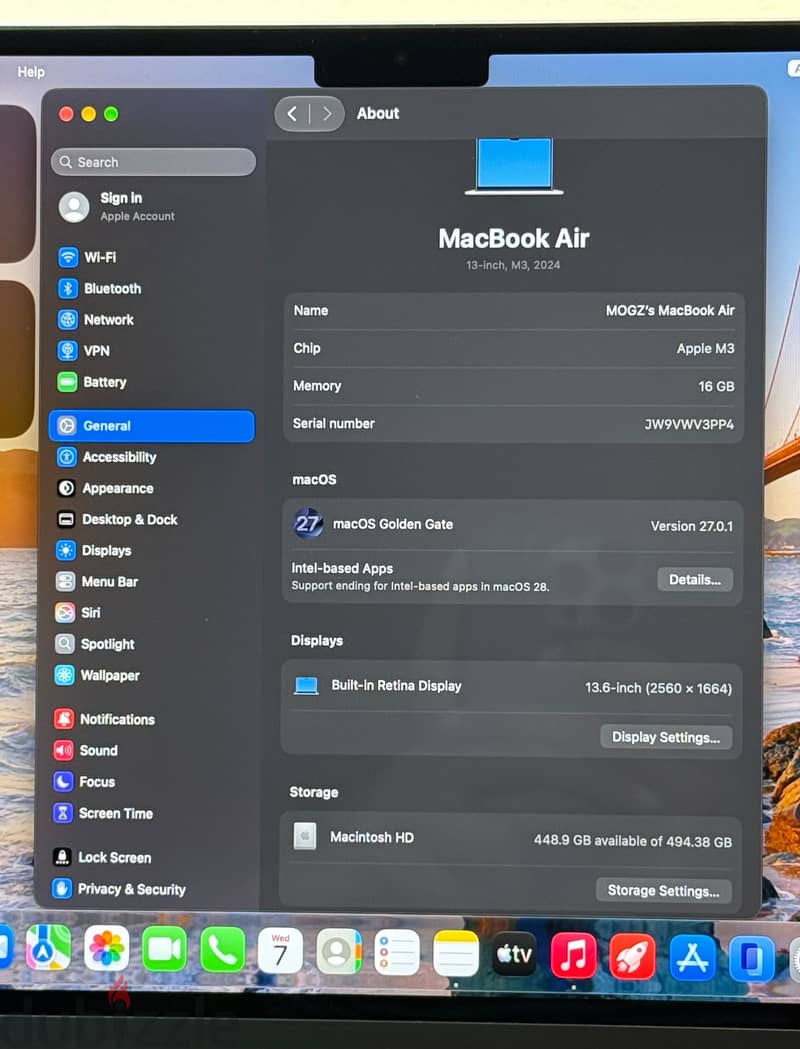Open Bluetooth settings in sidebar

100,288
